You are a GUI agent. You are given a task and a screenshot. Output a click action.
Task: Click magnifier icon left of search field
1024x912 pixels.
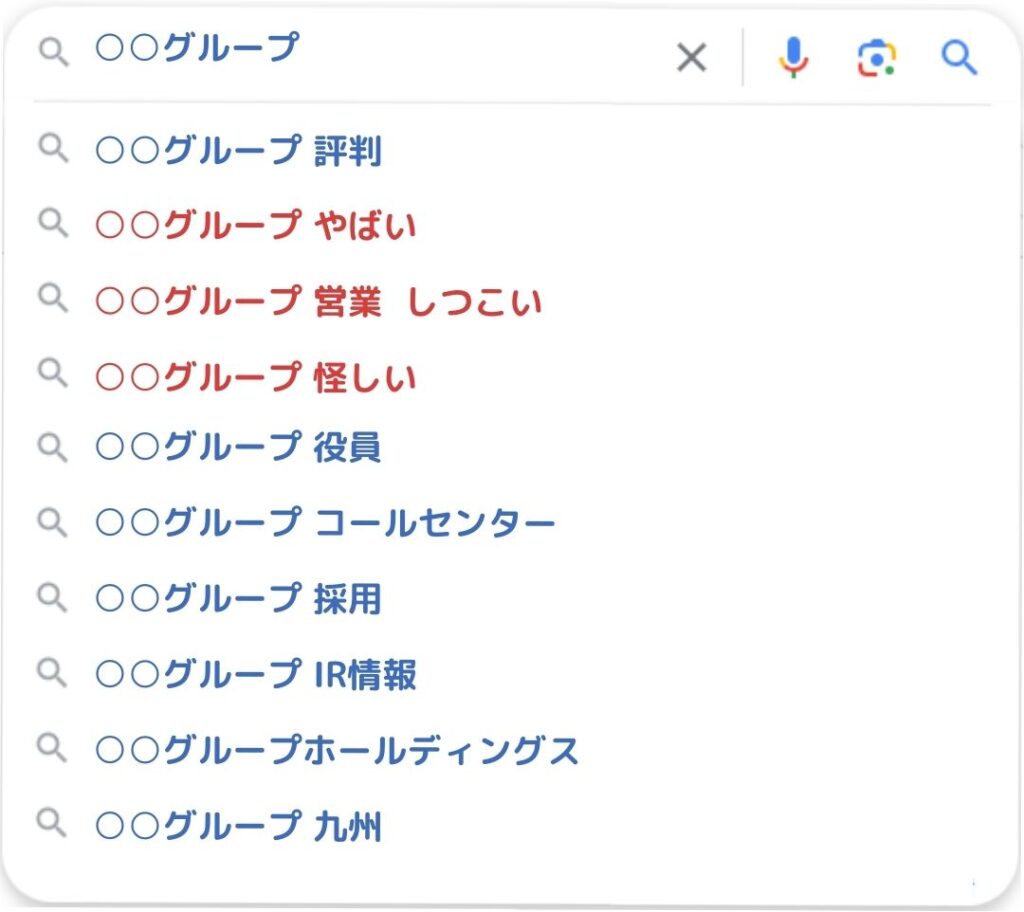[53, 52]
